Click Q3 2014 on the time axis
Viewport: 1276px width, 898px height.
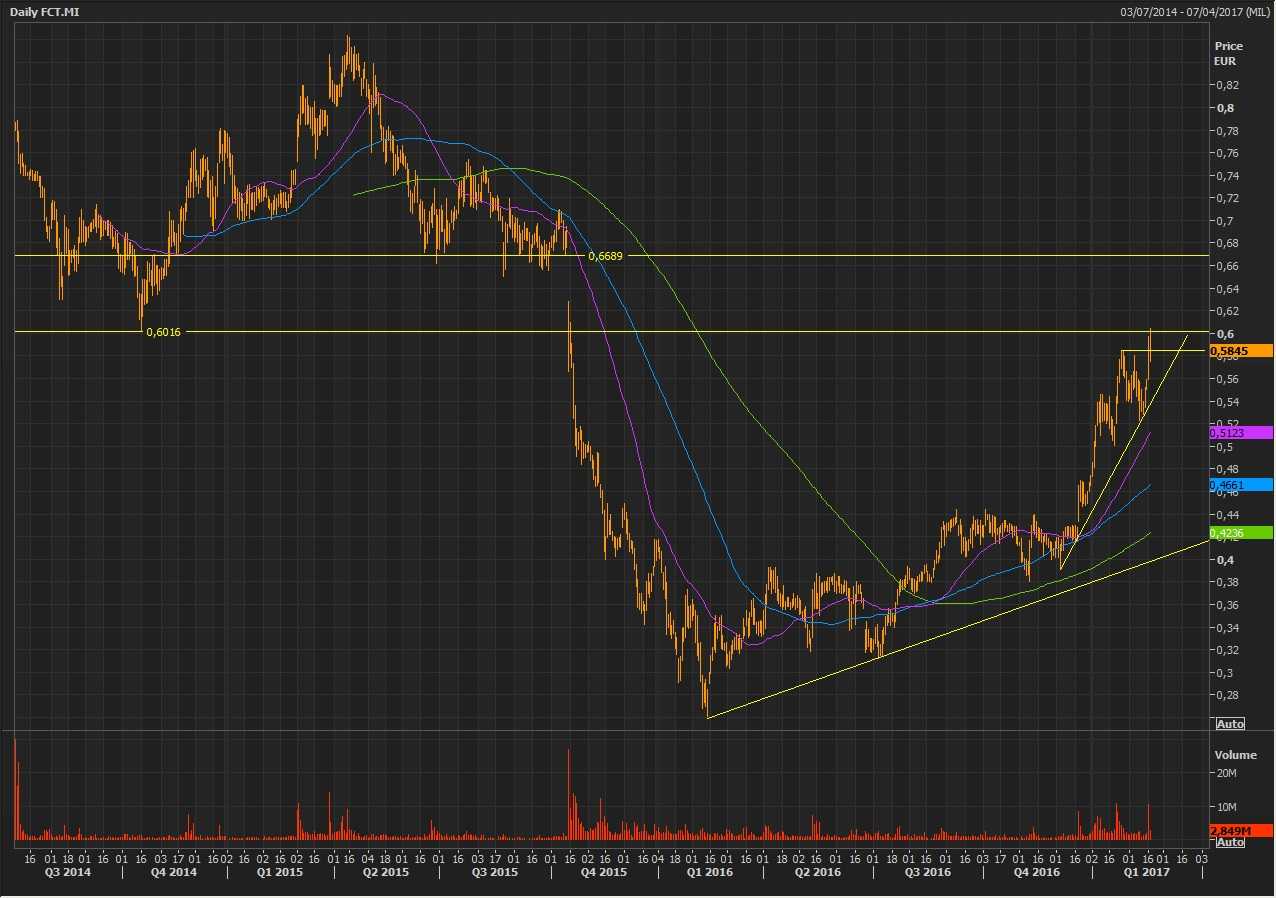tap(68, 872)
